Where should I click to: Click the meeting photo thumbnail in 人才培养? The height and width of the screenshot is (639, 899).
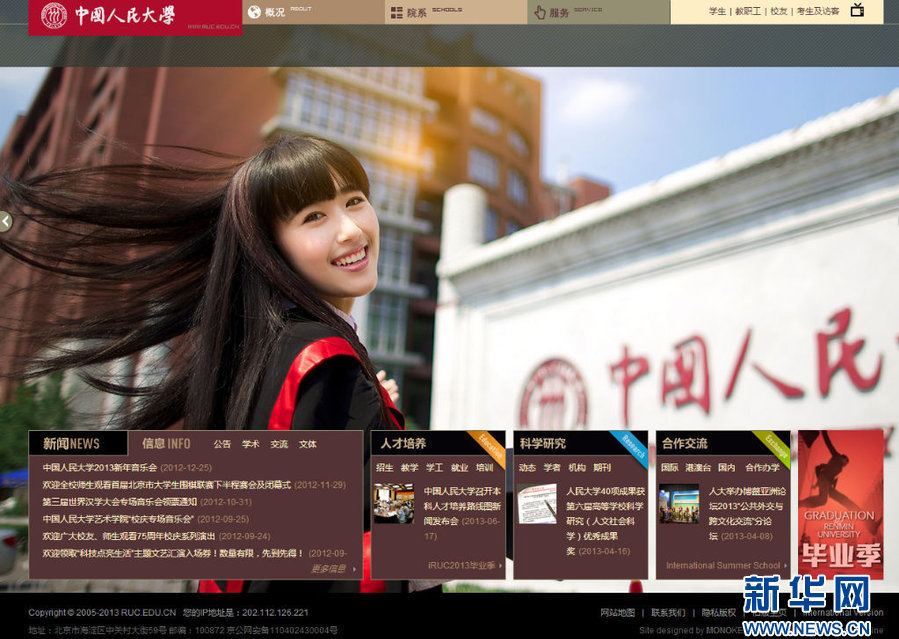393,503
